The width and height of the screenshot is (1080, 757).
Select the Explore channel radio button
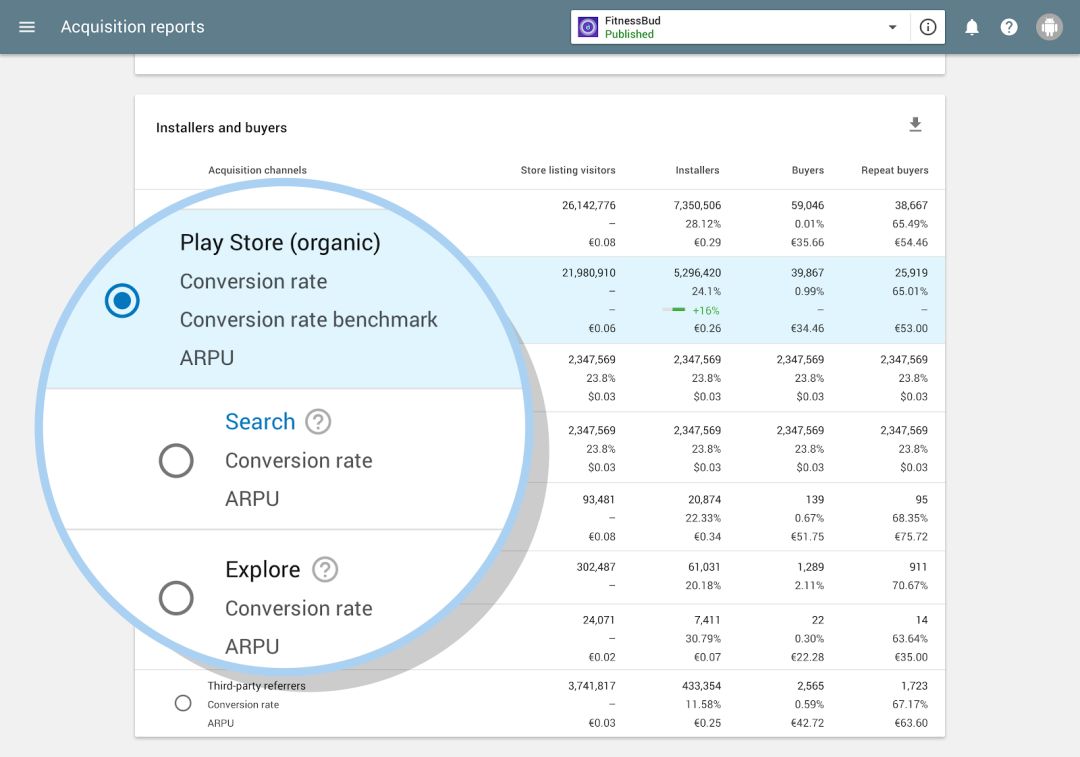[176, 599]
